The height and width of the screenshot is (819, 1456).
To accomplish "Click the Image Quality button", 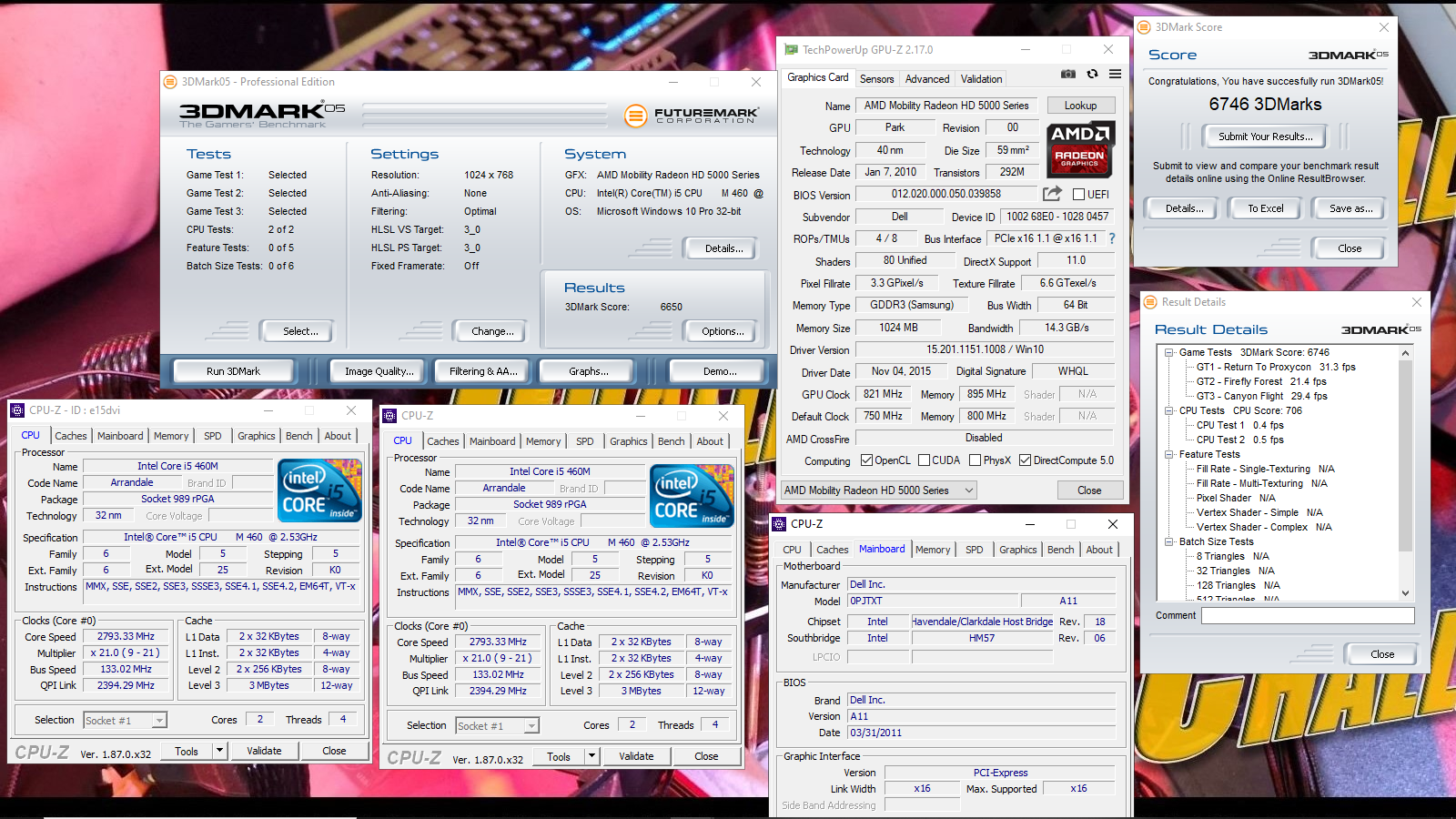I will [379, 371].
